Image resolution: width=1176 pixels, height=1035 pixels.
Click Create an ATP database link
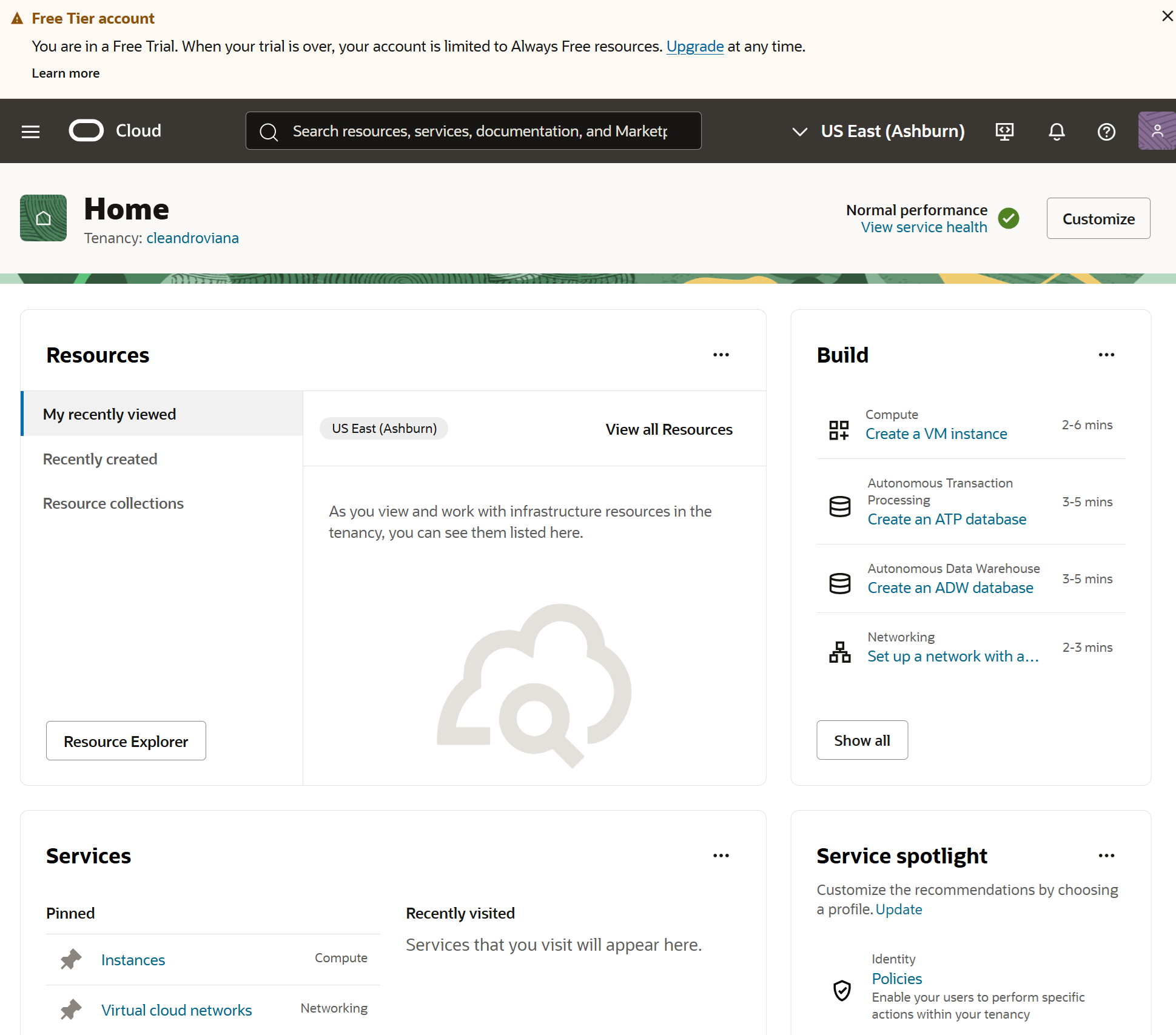pos(947,520)
